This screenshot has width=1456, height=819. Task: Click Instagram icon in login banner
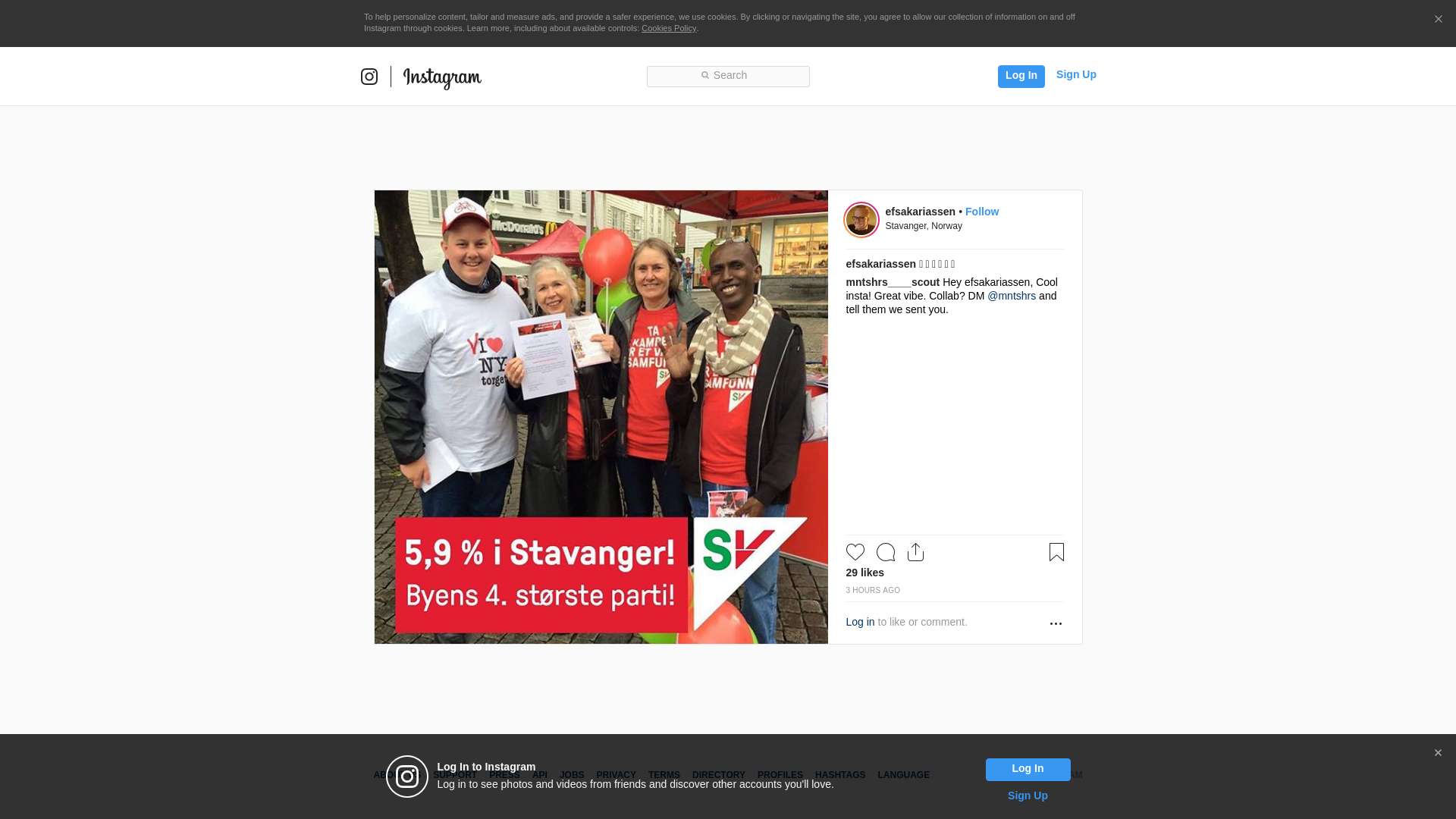pos(407,777)
